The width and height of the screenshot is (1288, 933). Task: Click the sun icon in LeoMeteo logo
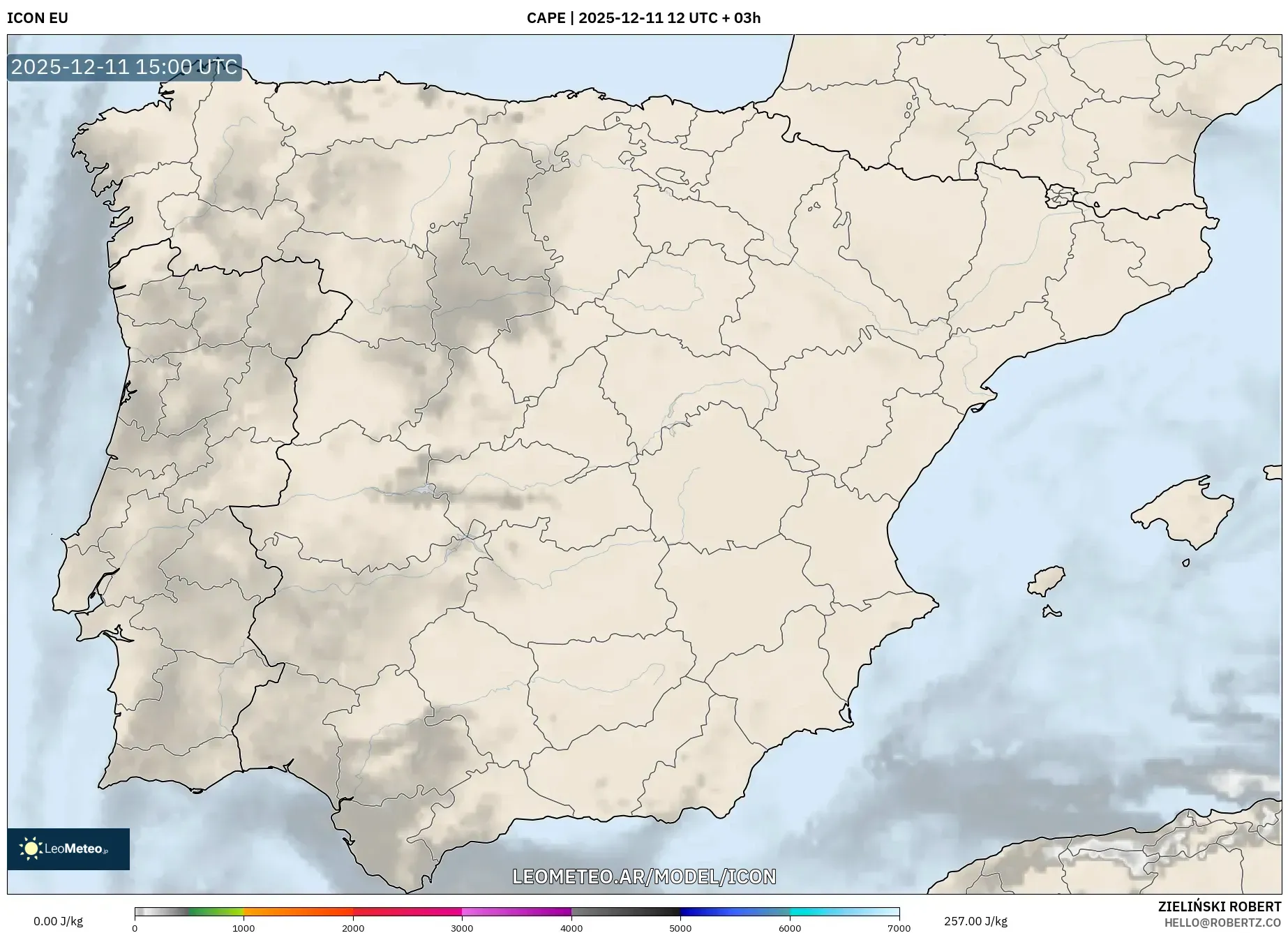pyautogui.click(x=31, y=849)
